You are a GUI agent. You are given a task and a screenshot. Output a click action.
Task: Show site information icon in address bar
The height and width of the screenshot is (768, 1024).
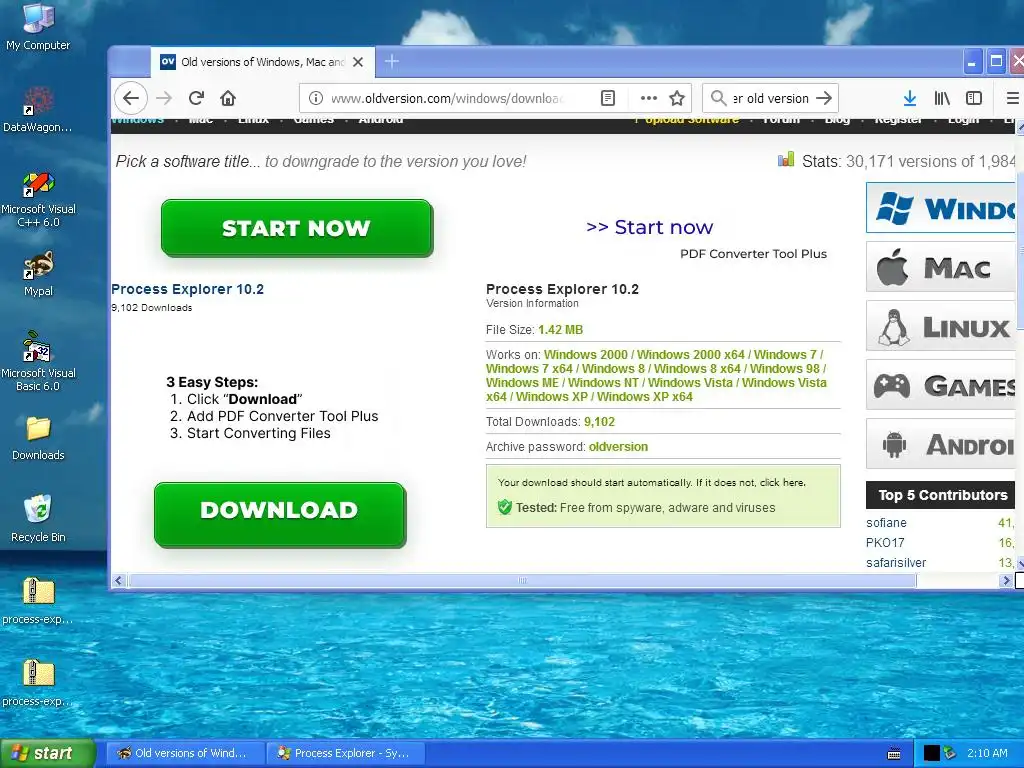coord(315,98)
